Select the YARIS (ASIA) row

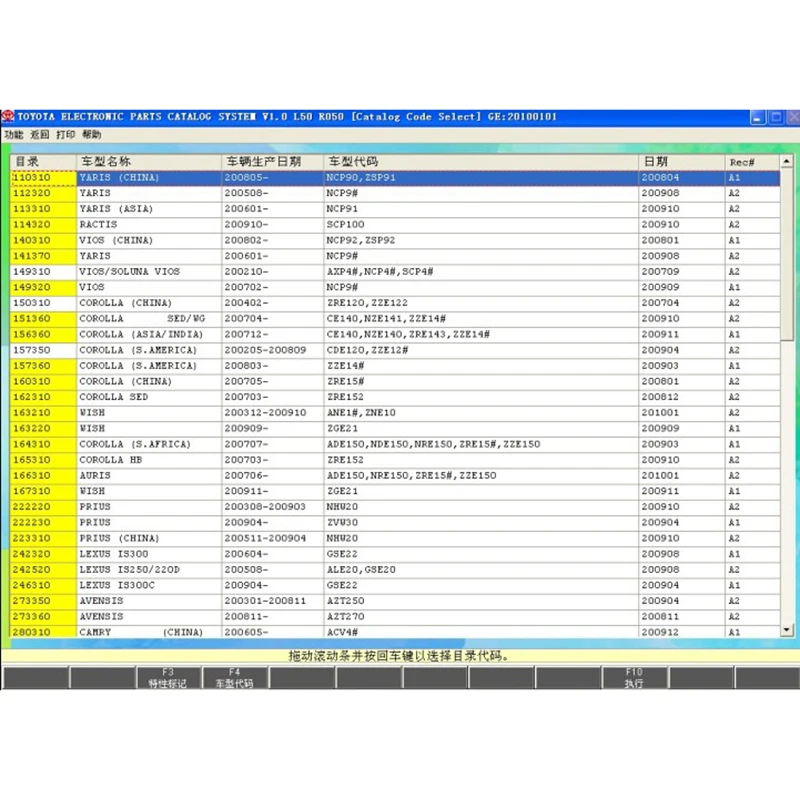[395, 209]
